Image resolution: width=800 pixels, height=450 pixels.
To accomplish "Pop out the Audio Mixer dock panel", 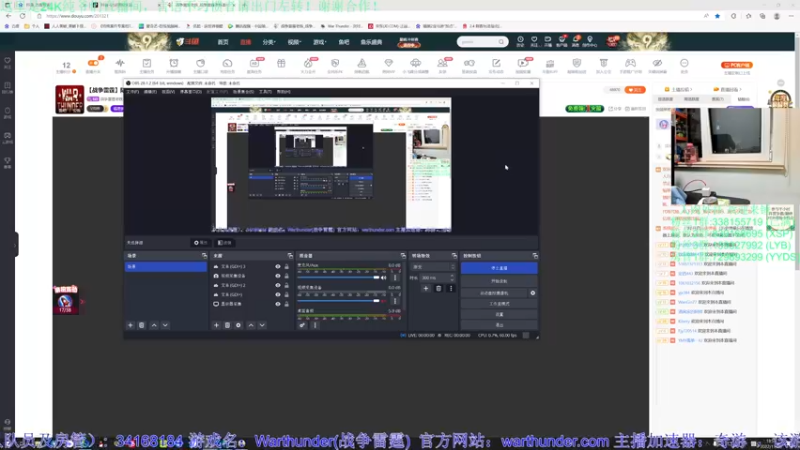I will click(x=403, y=256).
